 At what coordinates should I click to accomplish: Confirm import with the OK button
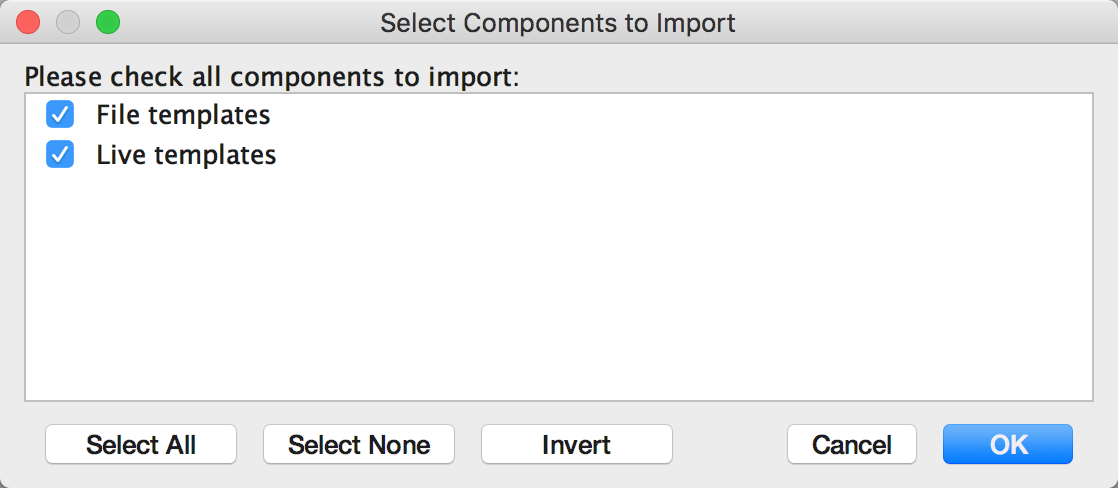1008,444
